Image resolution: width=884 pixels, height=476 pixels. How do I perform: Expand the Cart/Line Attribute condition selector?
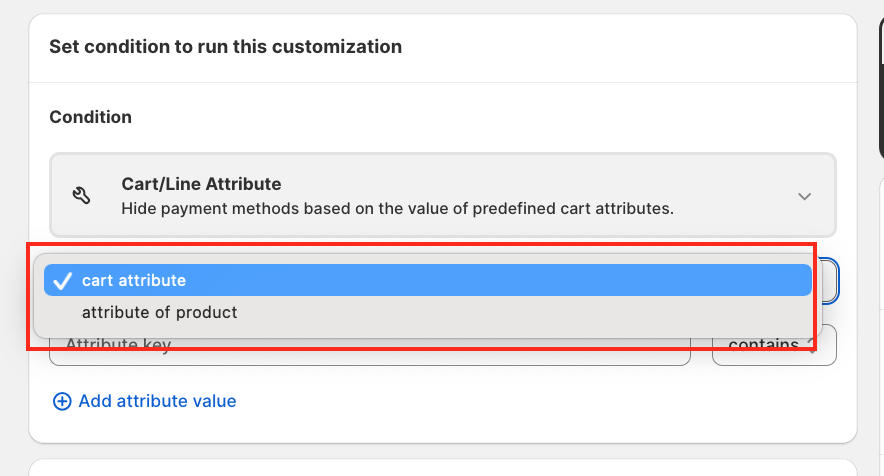(x=442, y=195)
